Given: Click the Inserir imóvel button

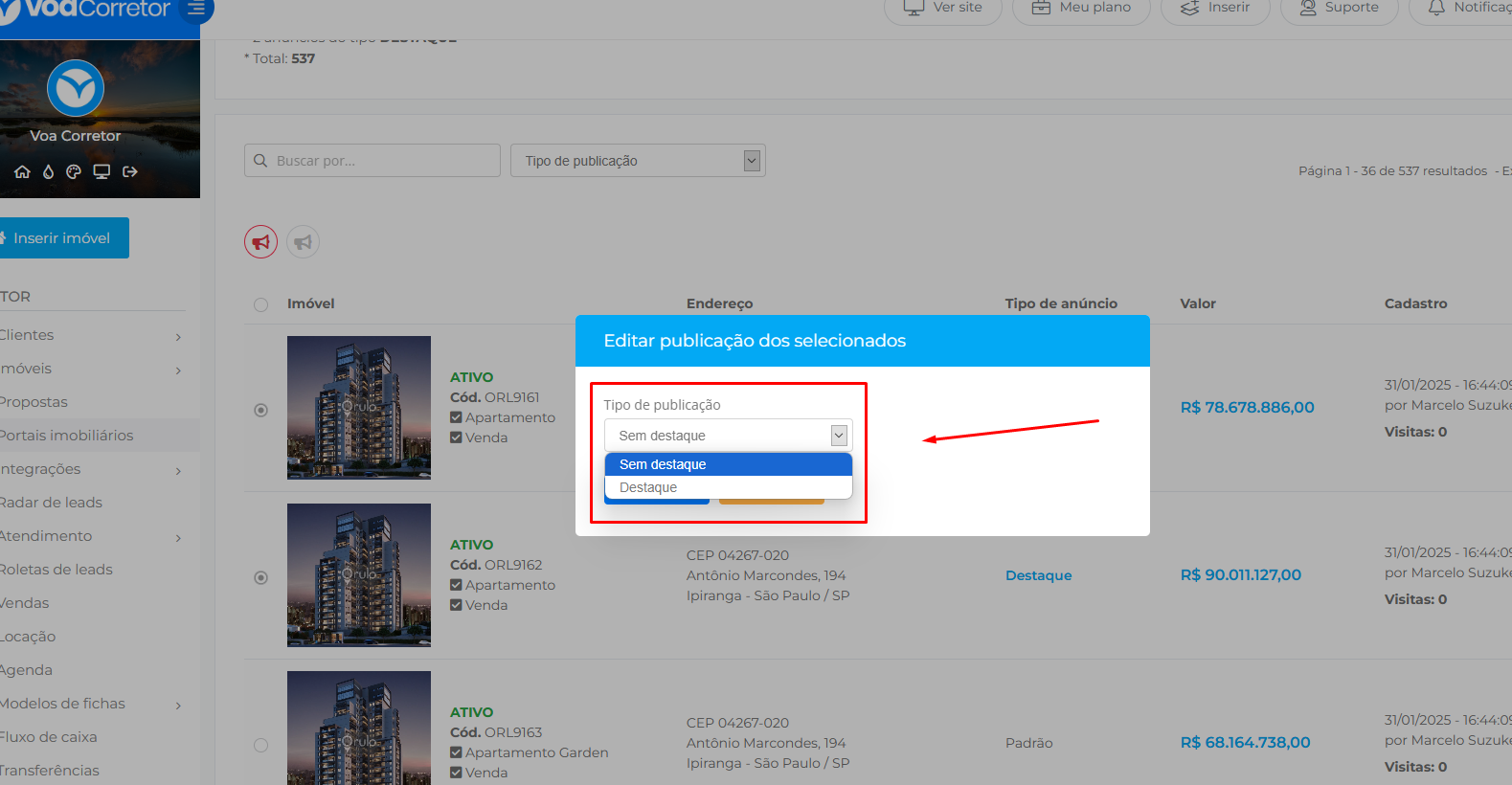Looking at the screenshot, I should [62, 238].
